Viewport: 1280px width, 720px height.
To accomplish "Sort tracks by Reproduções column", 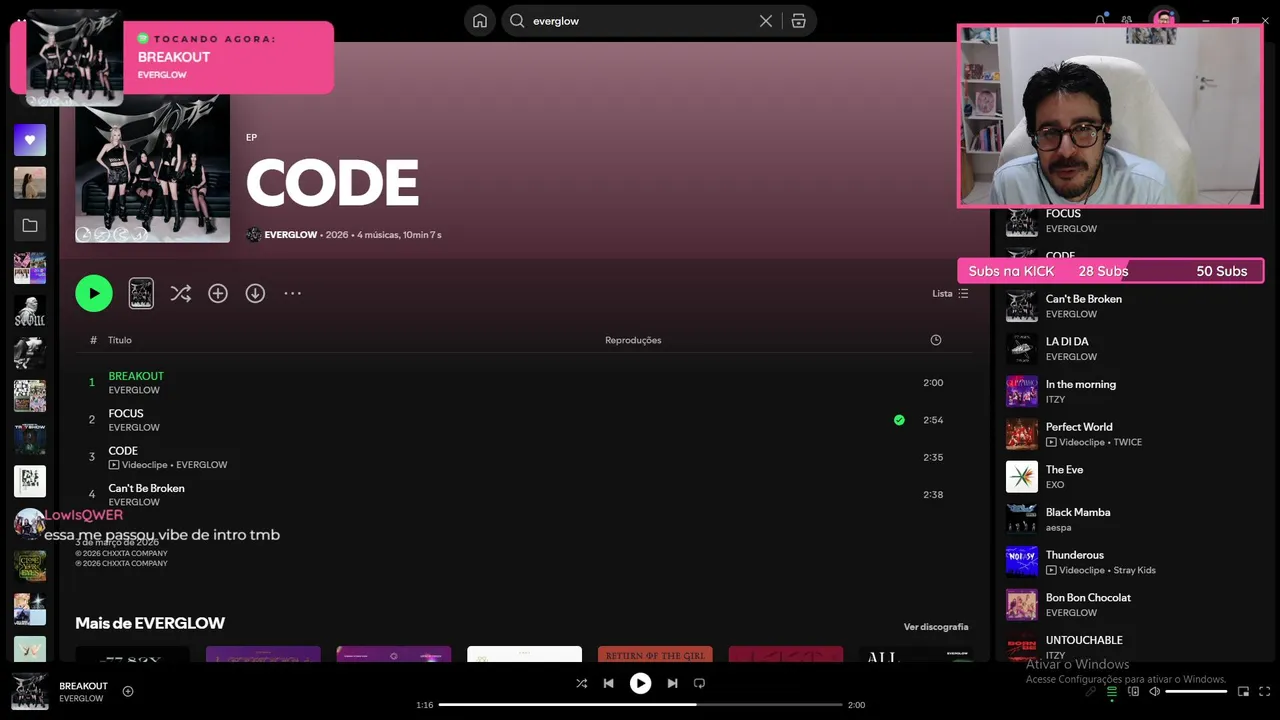I will [633, 340].
